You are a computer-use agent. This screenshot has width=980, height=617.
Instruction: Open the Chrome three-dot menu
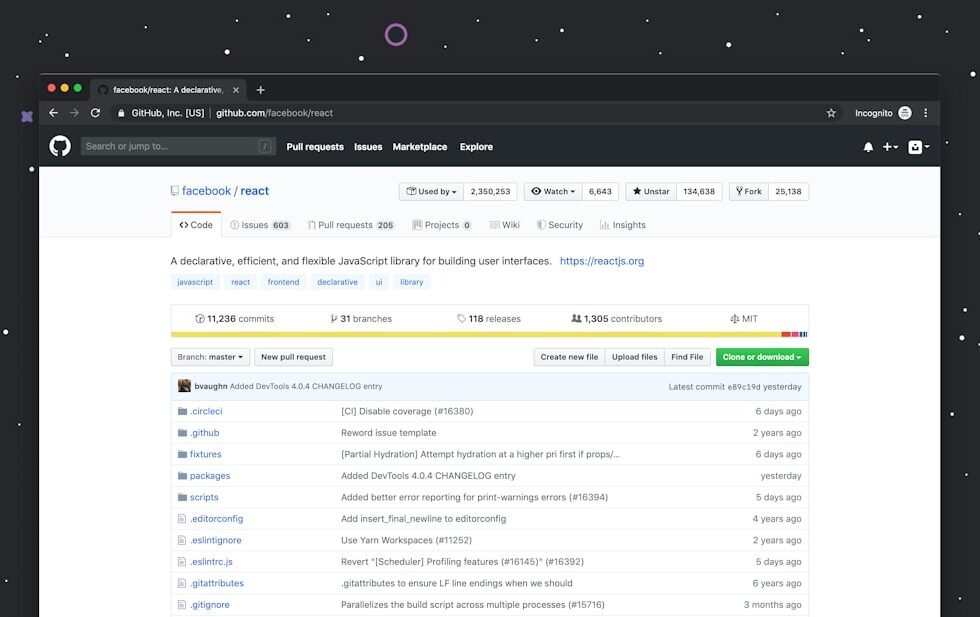click(926, 113)
